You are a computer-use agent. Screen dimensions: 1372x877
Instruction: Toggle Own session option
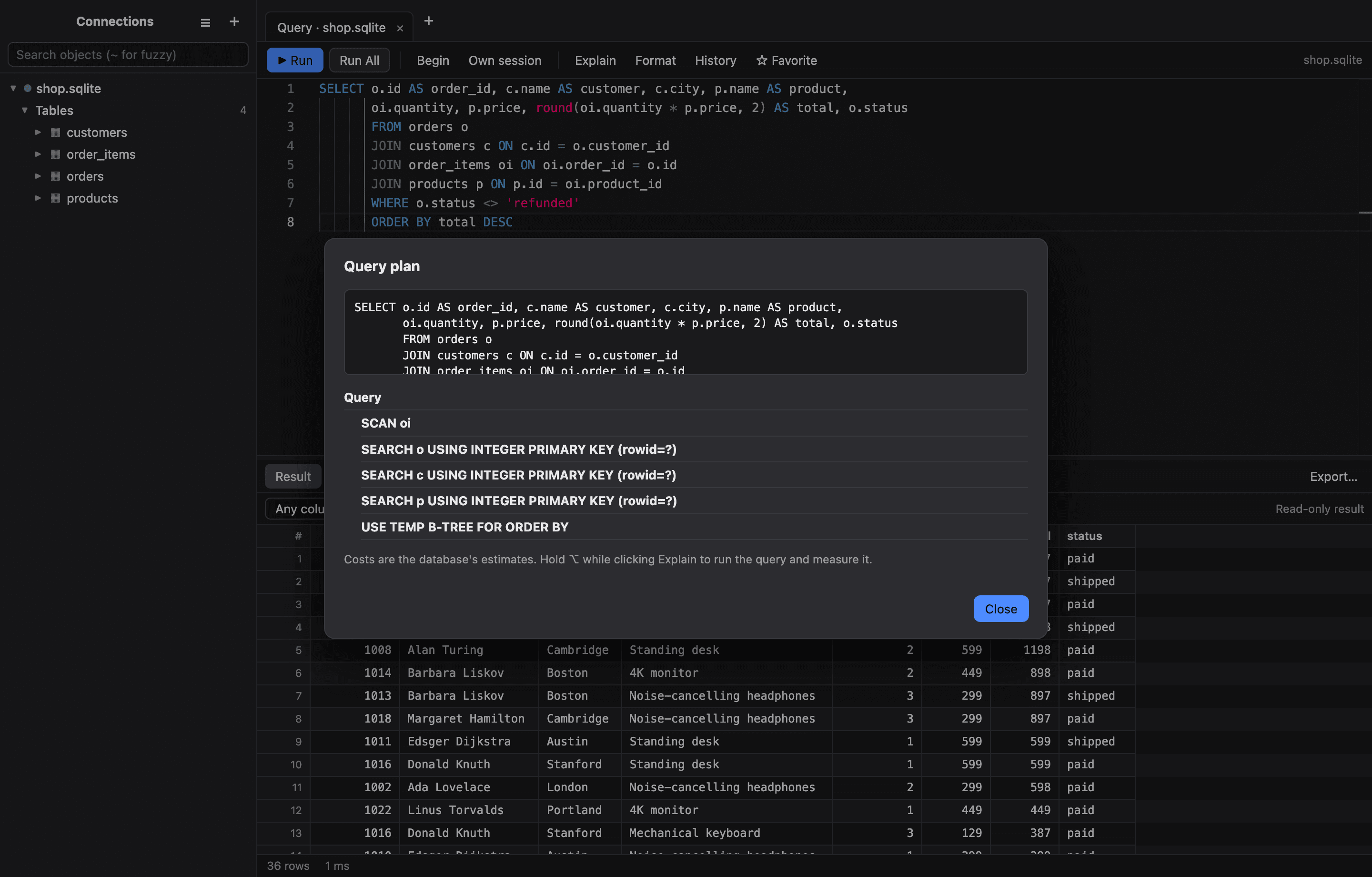(x=505, y=61)
